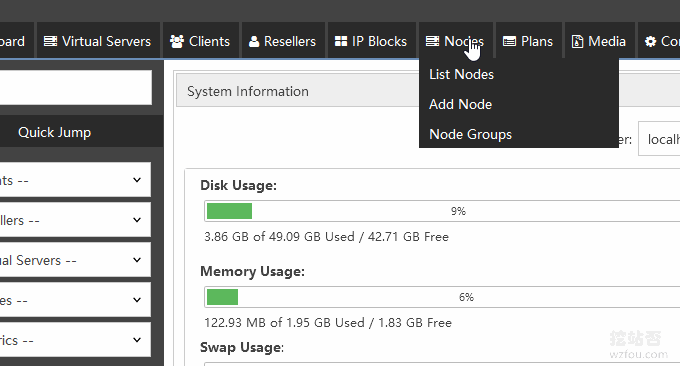Open the Resellers menu
Image resolution: width=680 pixels, height=366 pixels.
(283, 40)
